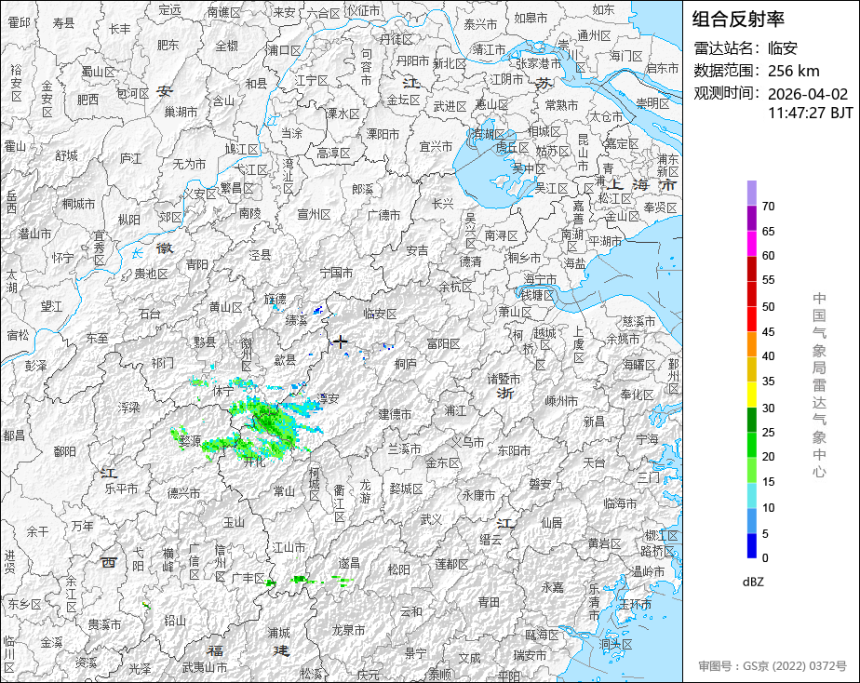860x683 pixels.
Task: Click the 桐庐 map label
Action: 405,363
